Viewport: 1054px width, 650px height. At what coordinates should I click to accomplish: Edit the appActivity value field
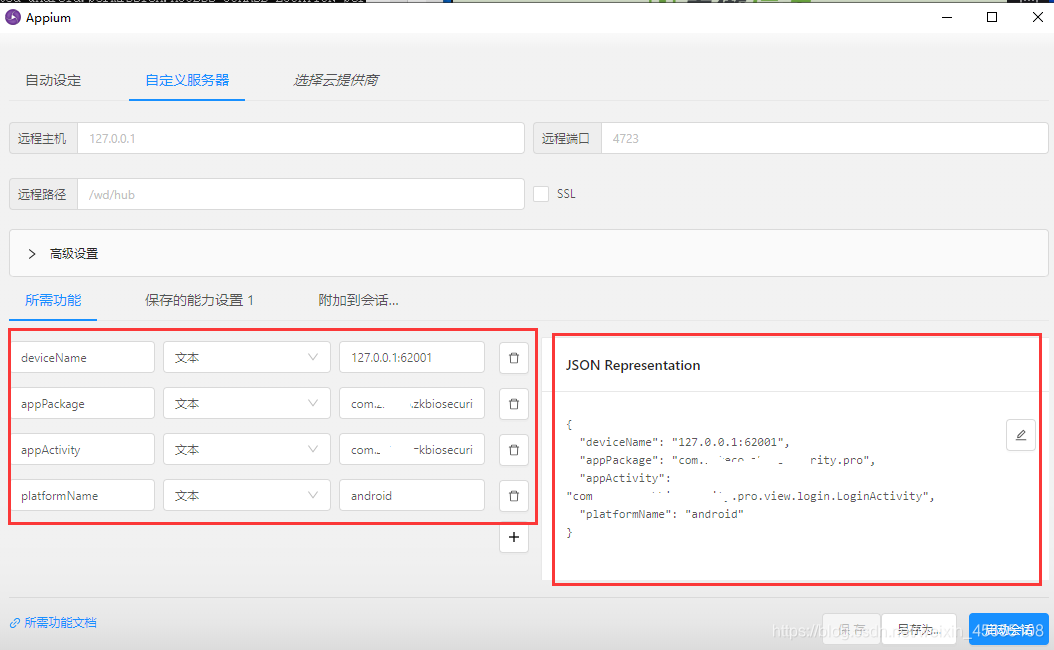pyautogui.click(x=412, y=450)
